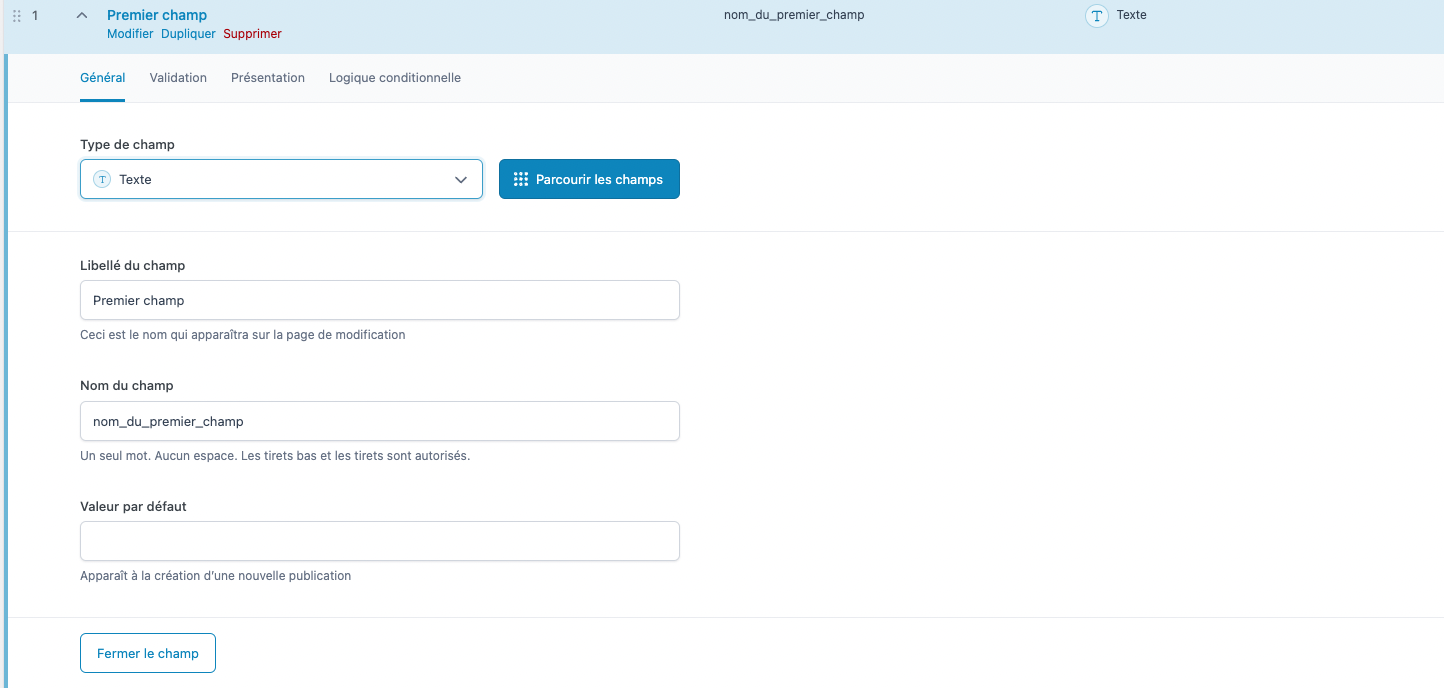Image resolution: width=1444 pixels, height=688 pixels.
Task: Click the Texte type icon in header row
Action: point(1097,16)
